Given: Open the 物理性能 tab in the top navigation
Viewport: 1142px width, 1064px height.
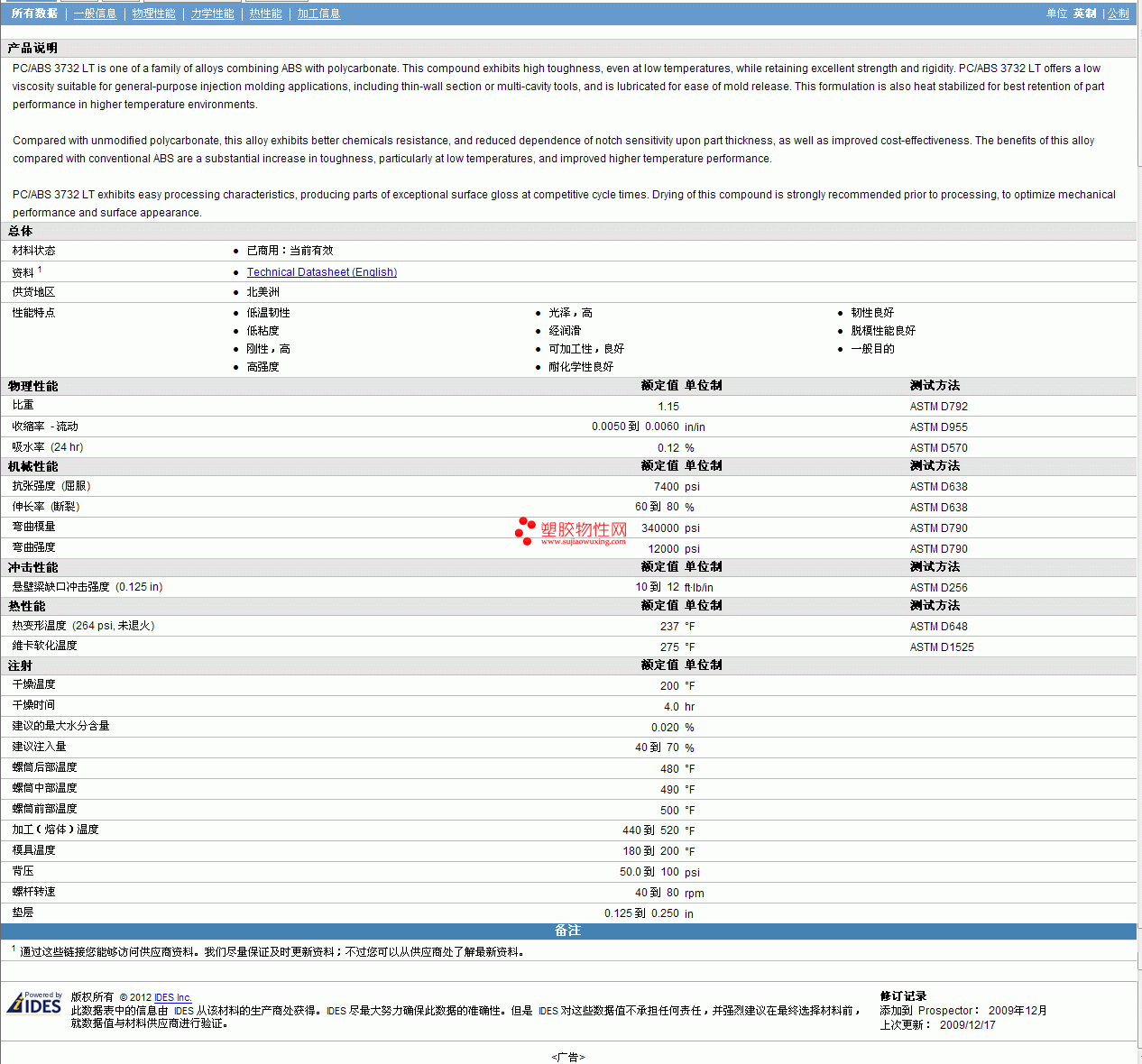Looking at the screenshot, I should [154, 14].
